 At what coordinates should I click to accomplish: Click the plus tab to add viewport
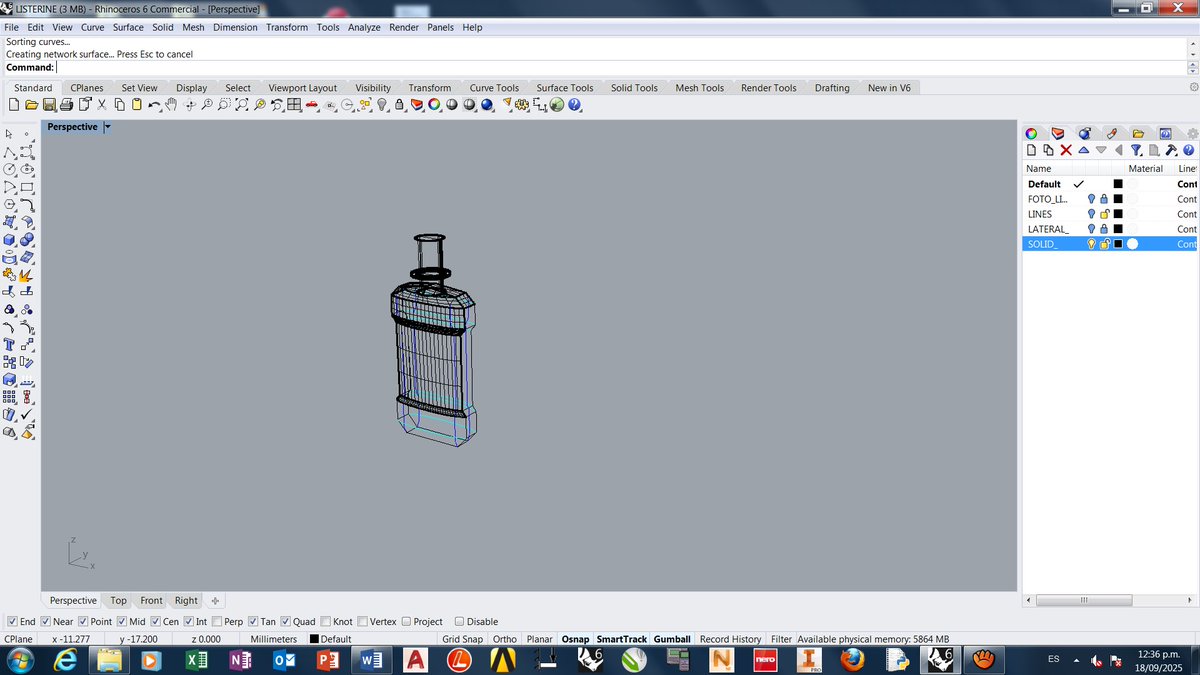point(215,600)
